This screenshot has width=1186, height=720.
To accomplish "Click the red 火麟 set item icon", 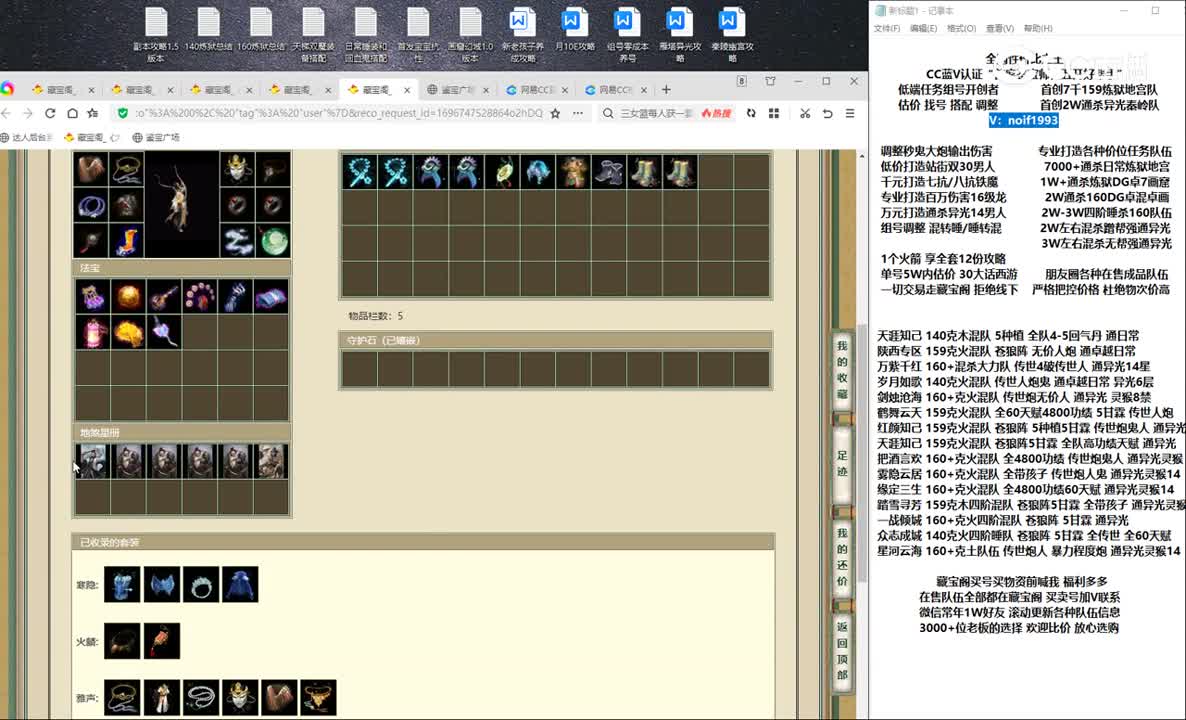I will [x=162, y=641].
